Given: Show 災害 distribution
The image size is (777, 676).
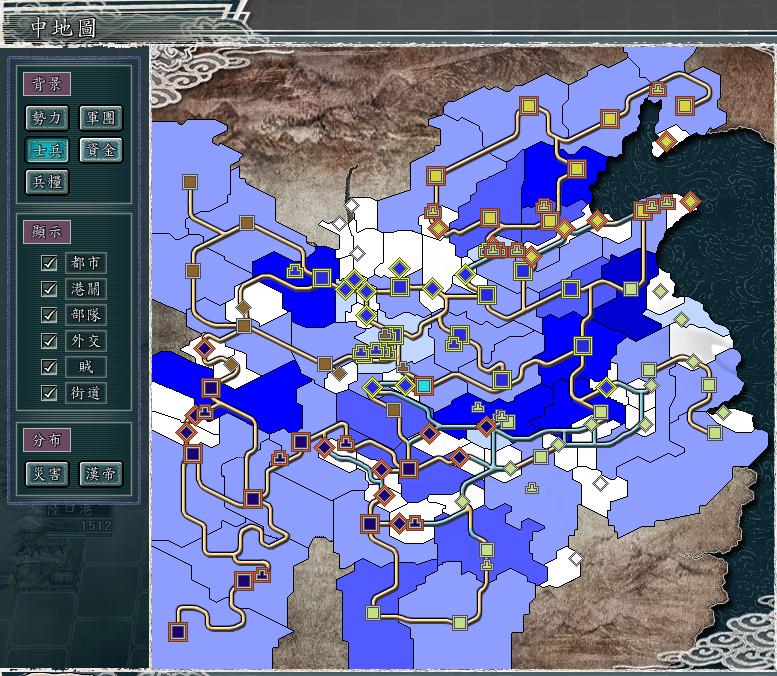Looking at the screenshot, I should 47,474.
